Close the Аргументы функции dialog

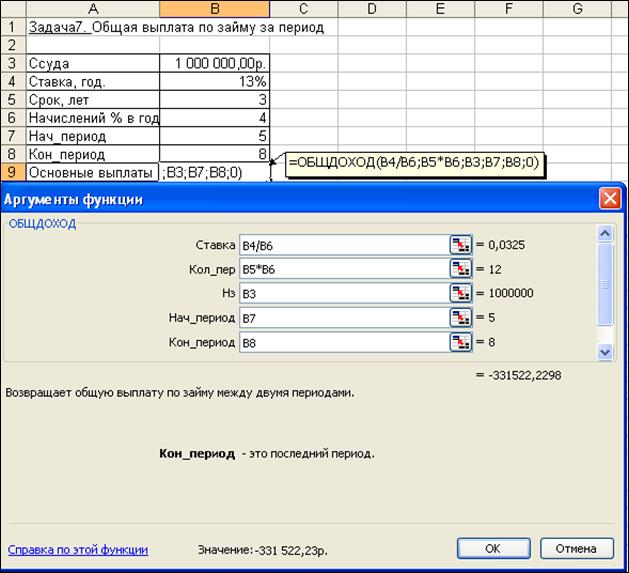click(609, 198)
